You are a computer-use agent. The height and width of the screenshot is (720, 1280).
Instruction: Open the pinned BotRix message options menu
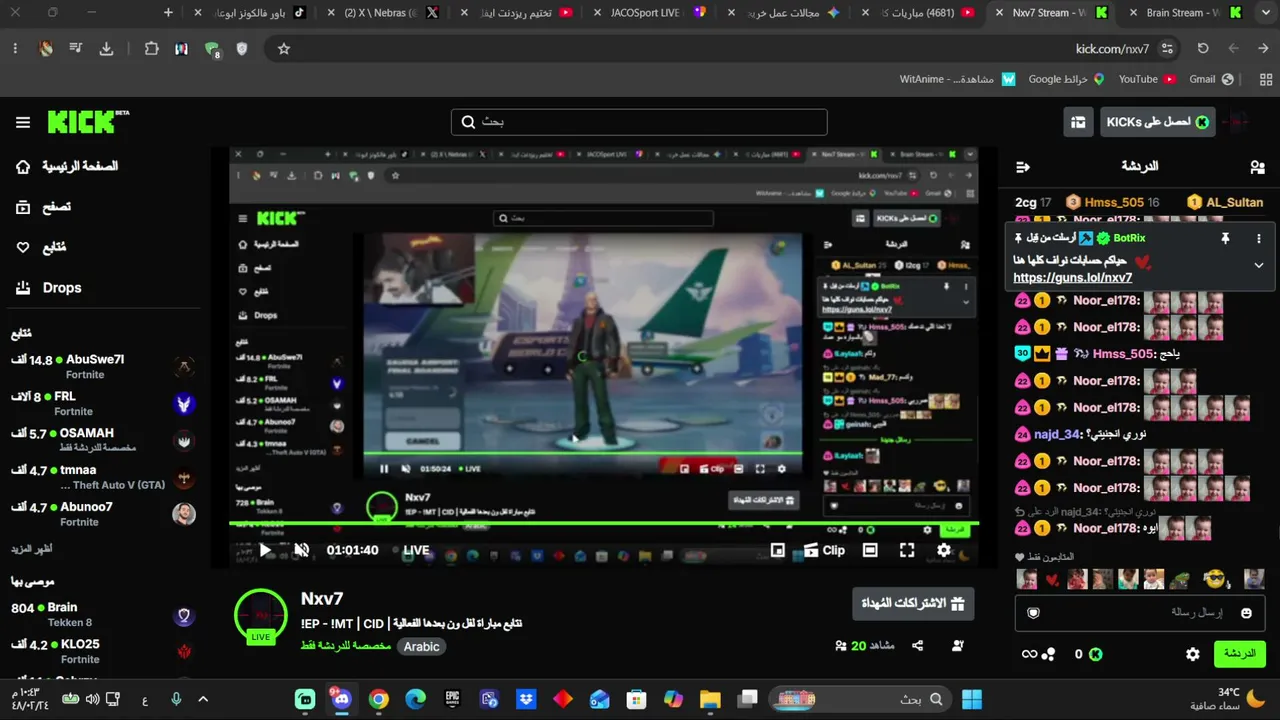coord(1258,239)
